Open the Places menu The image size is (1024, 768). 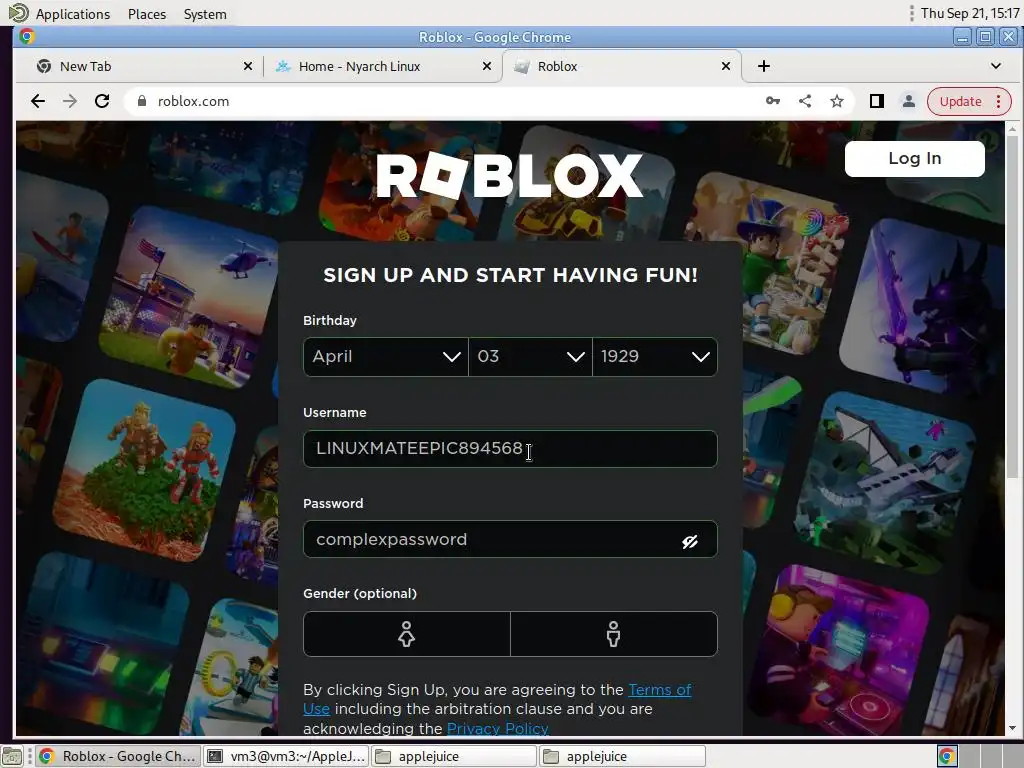pos(147,14)
